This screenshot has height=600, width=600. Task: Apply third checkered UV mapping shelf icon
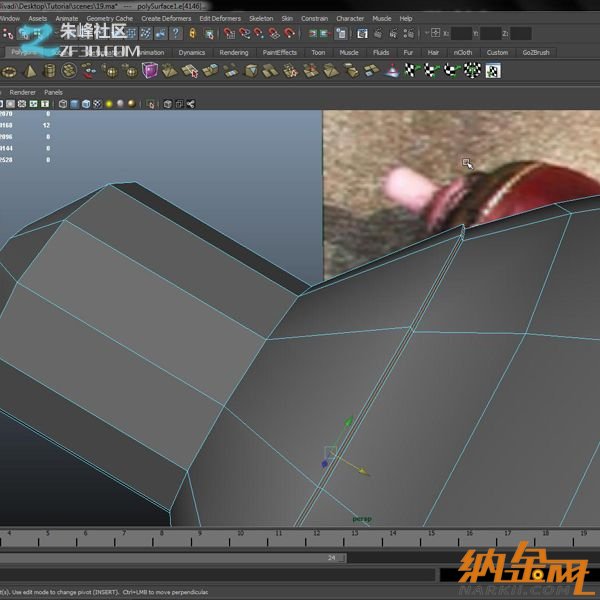pos(452,71)
